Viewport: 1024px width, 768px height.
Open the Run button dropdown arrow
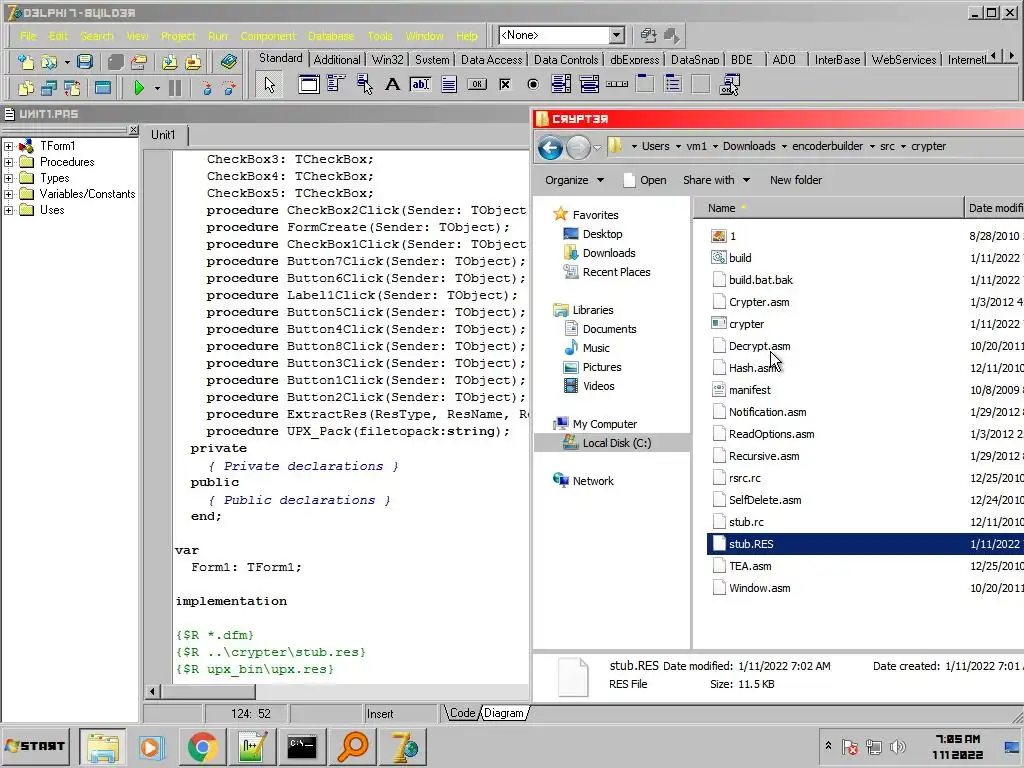[157, 88]
